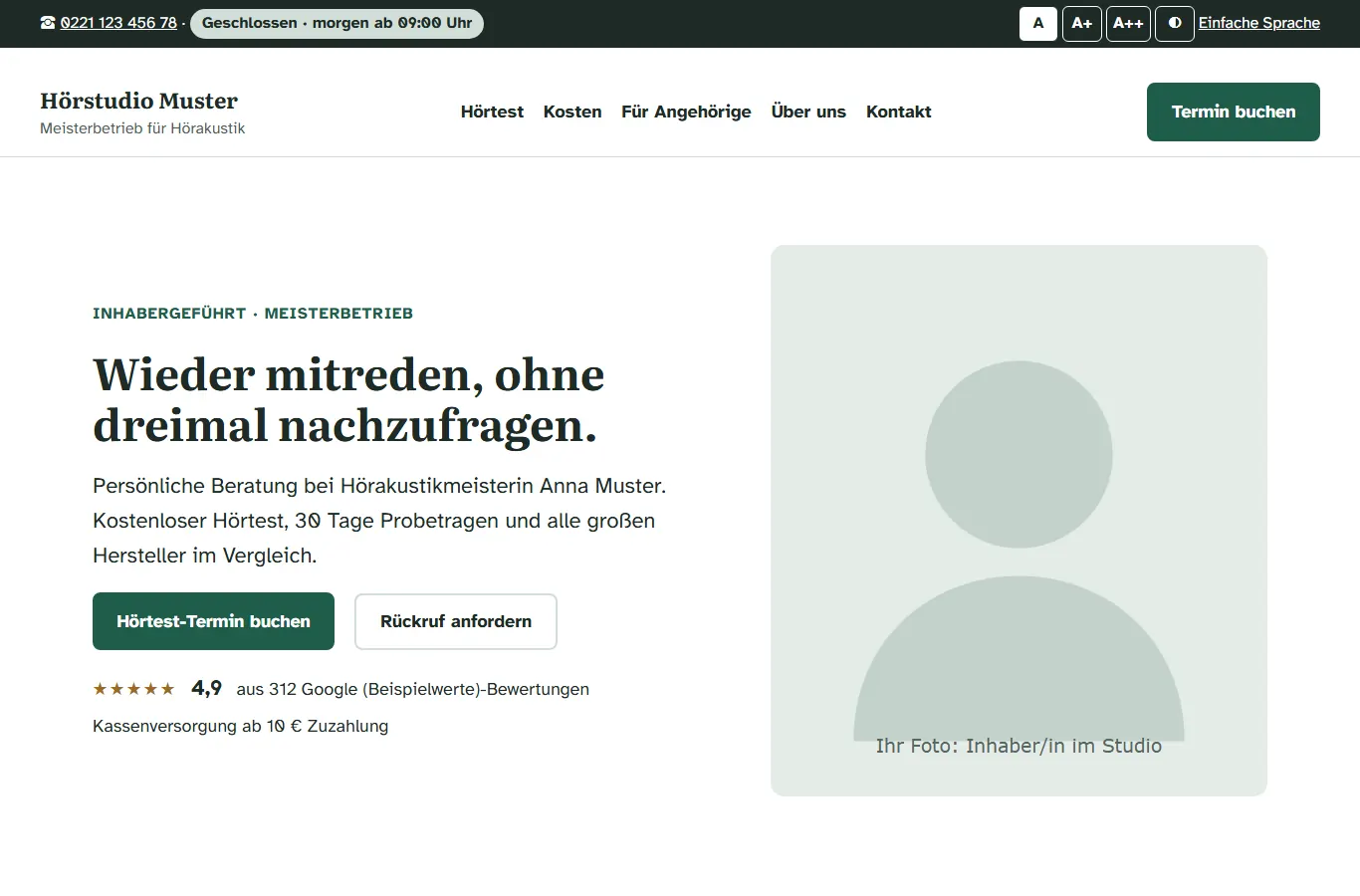This screenshot has height=896, width=1360.
Task: Navigate to Für Angehörige
Action: pos(686,112)
